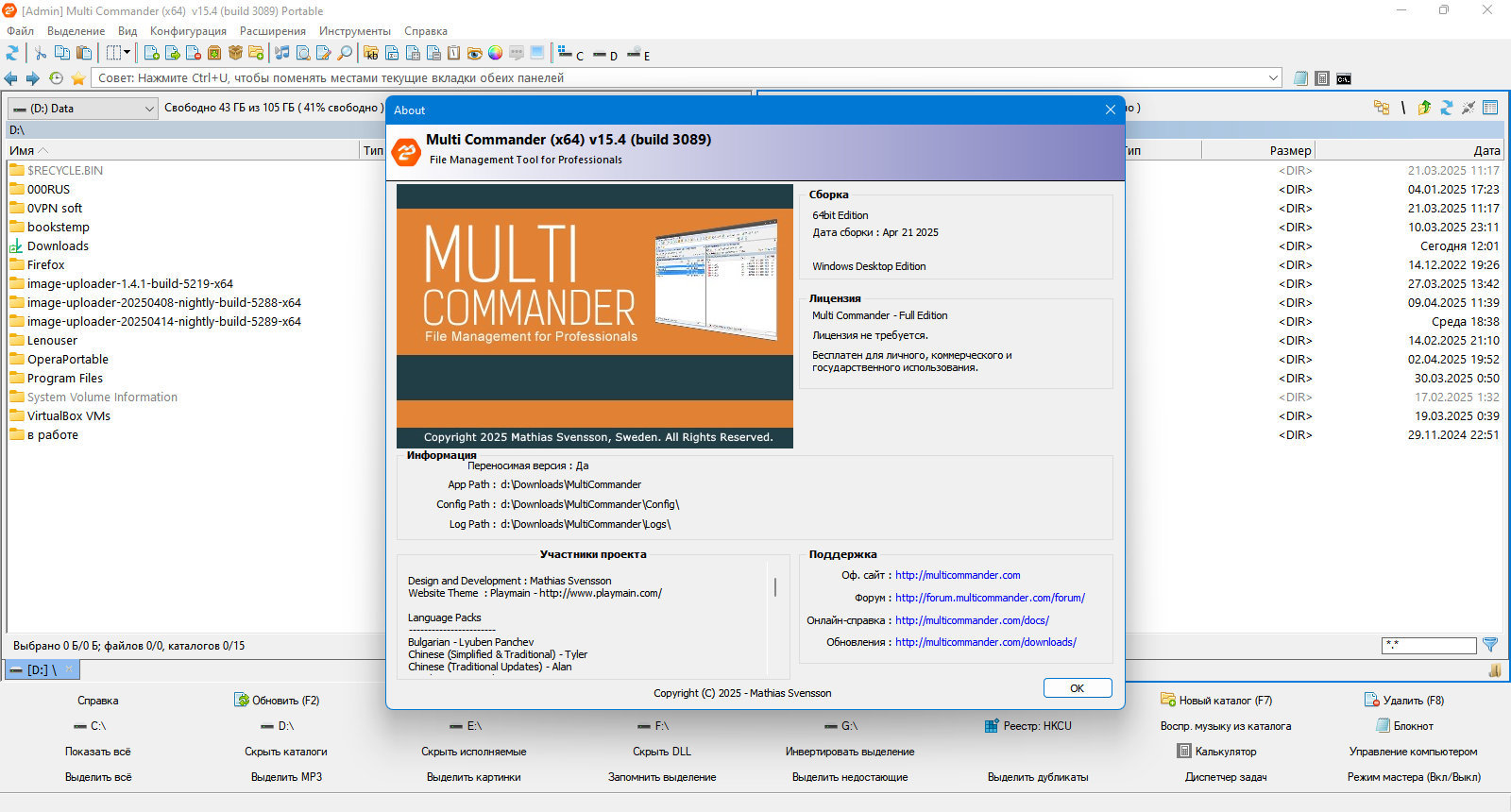Image resolution: width=1511 pixels, height=812 pixels.
Task: Click the unpack archive box icon
Action: (x=235, y=53)
